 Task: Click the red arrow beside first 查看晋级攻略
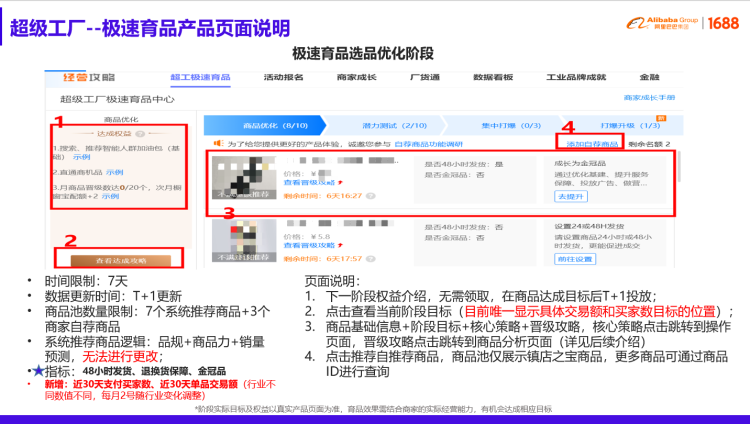tap(341, 183)
